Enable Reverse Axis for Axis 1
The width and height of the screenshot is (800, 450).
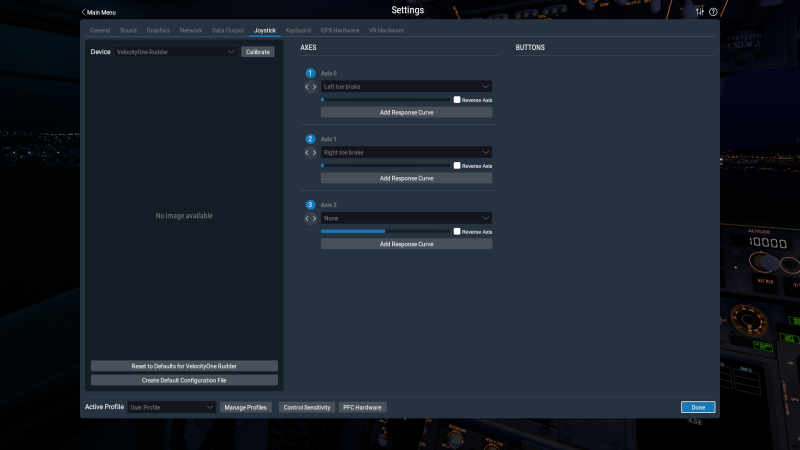(457, 166)
